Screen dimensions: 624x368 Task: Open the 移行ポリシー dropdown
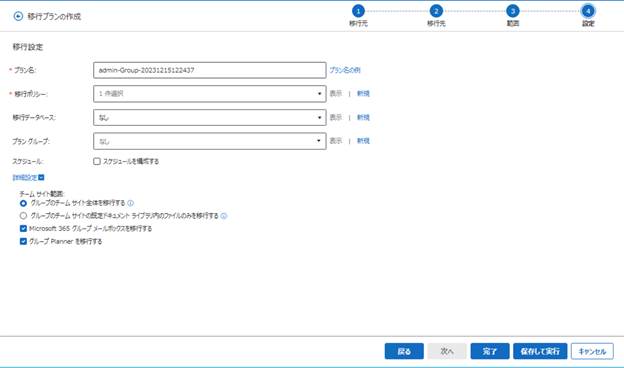tap(210, 94)
